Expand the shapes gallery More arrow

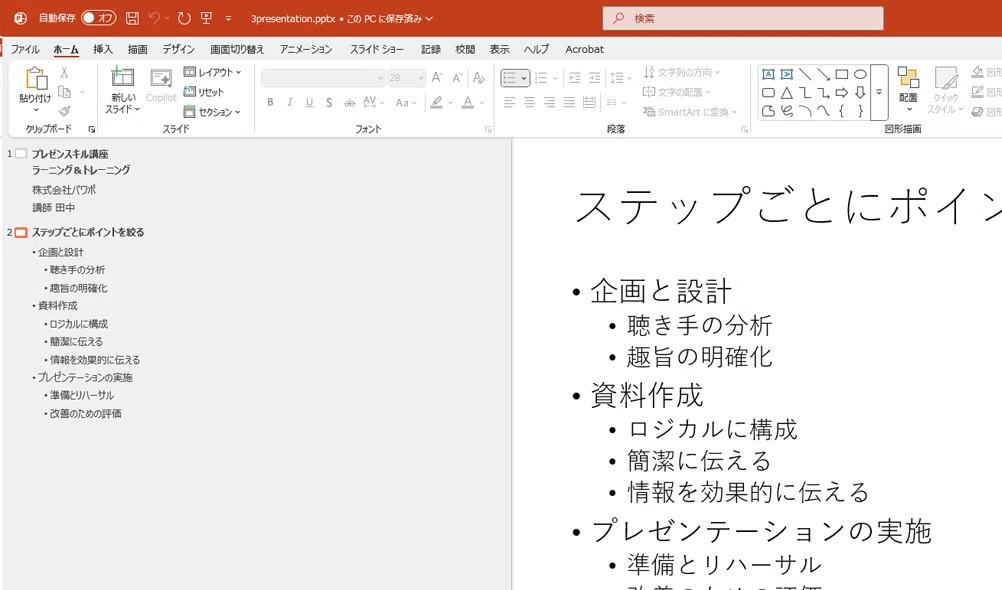point(879,93)
